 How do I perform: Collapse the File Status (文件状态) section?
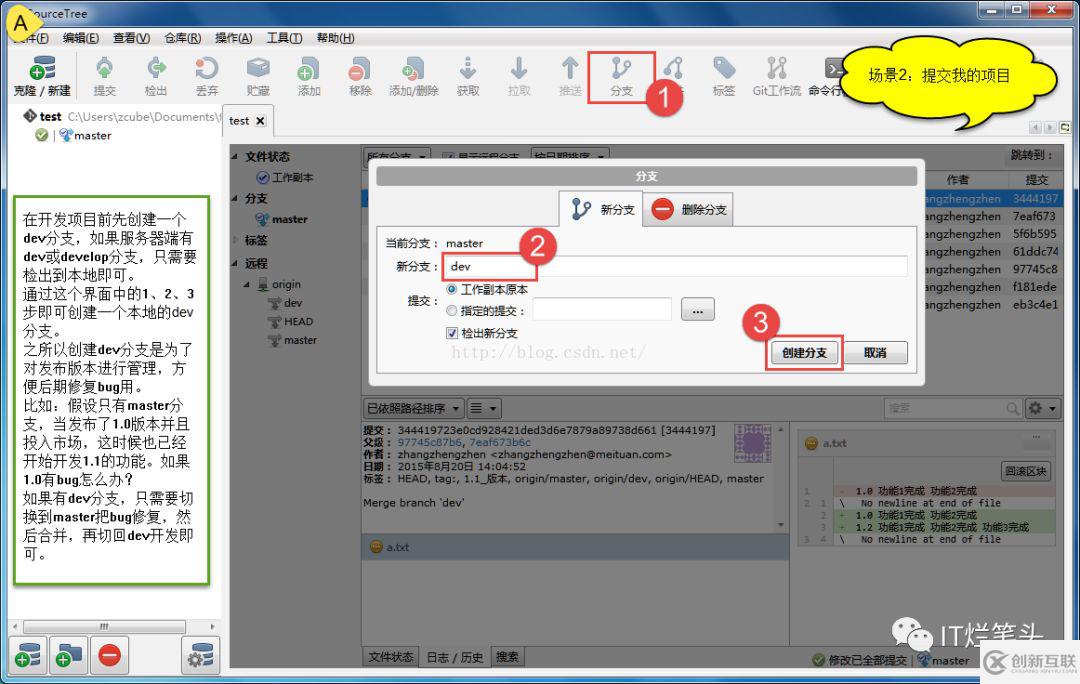tap(236, 156)
